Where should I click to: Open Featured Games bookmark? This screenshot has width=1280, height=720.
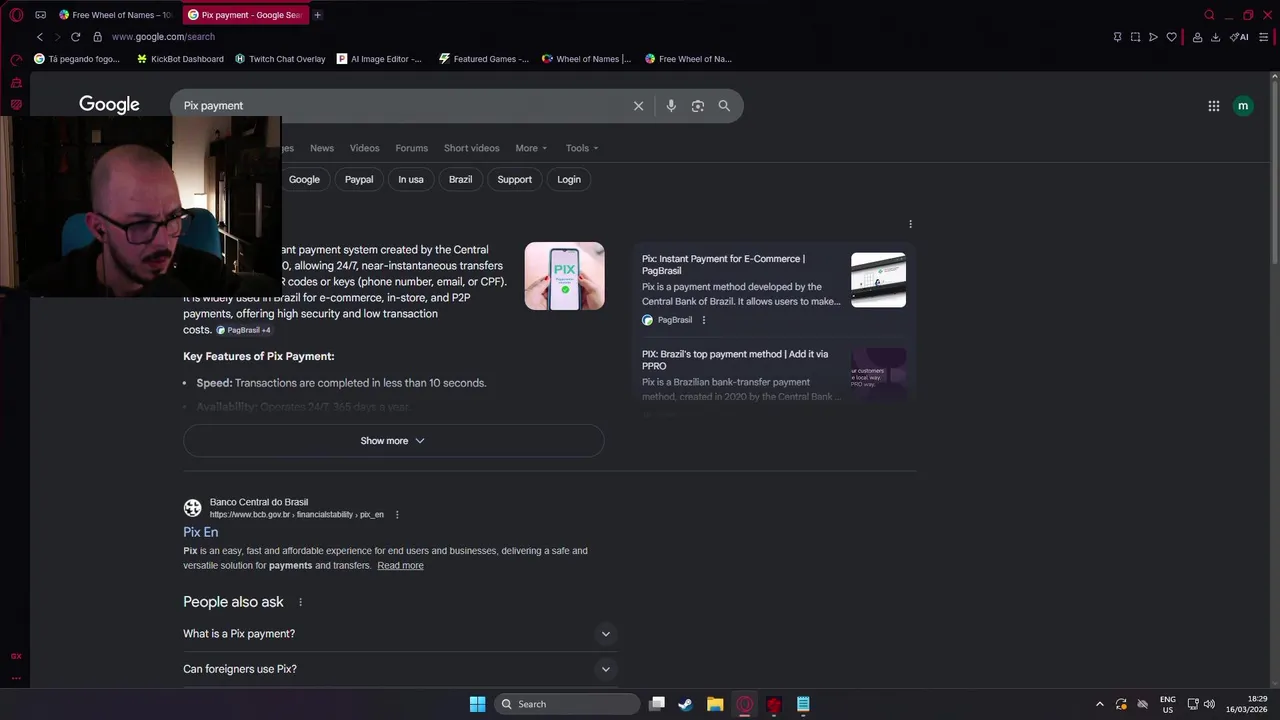tap(484, 59)
